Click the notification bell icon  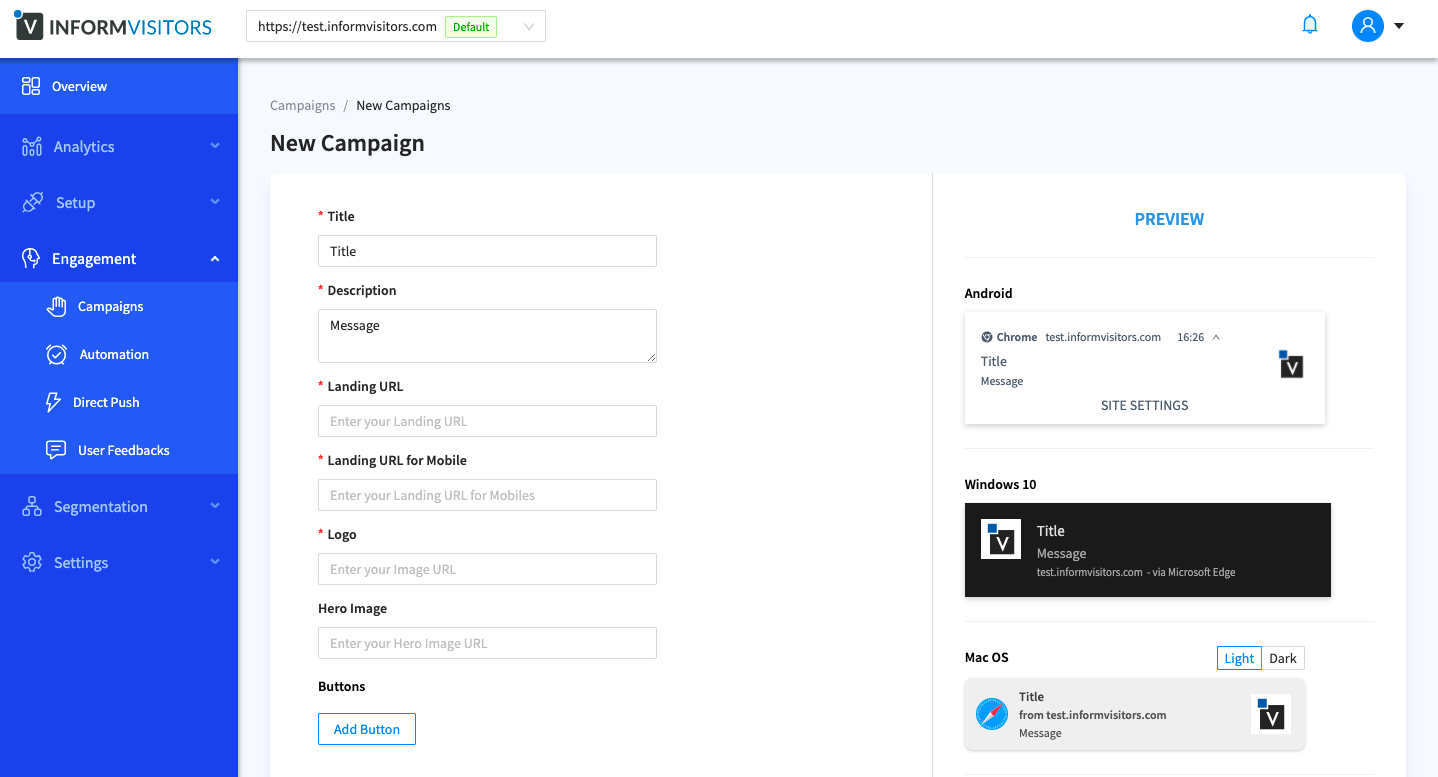[x=1310, y=26]
